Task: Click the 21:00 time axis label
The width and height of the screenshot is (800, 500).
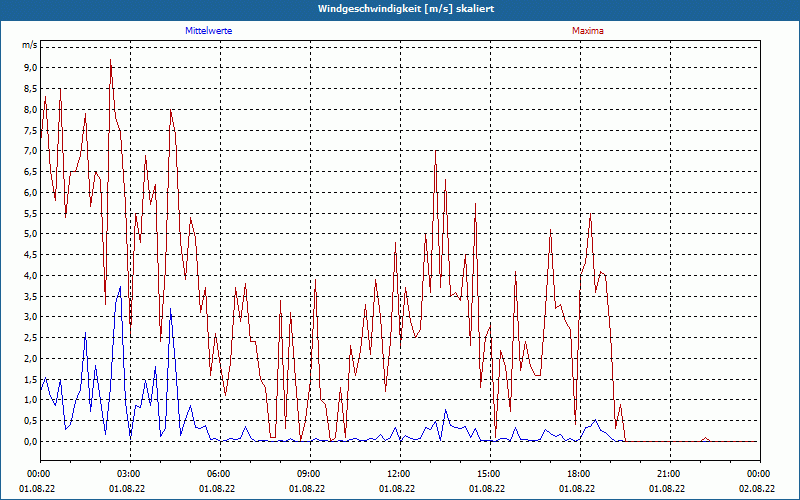Action: (670, 474)
